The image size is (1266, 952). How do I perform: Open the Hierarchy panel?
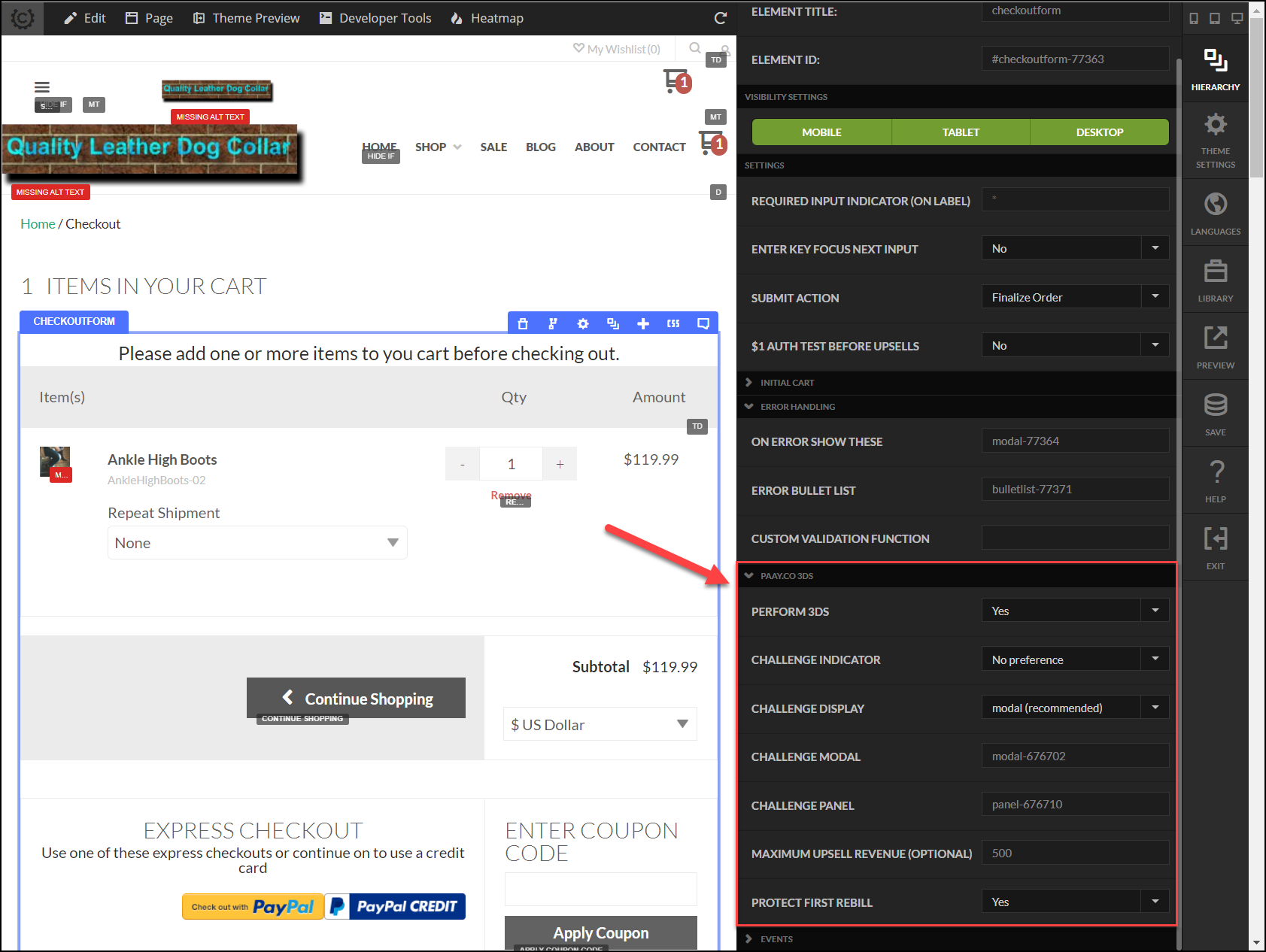pos(1215,70)
